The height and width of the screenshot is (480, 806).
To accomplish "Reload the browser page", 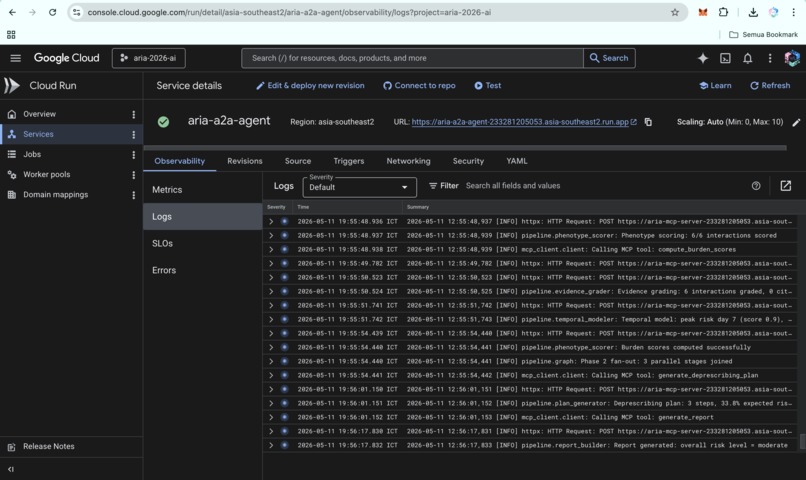I will point(52,12).
